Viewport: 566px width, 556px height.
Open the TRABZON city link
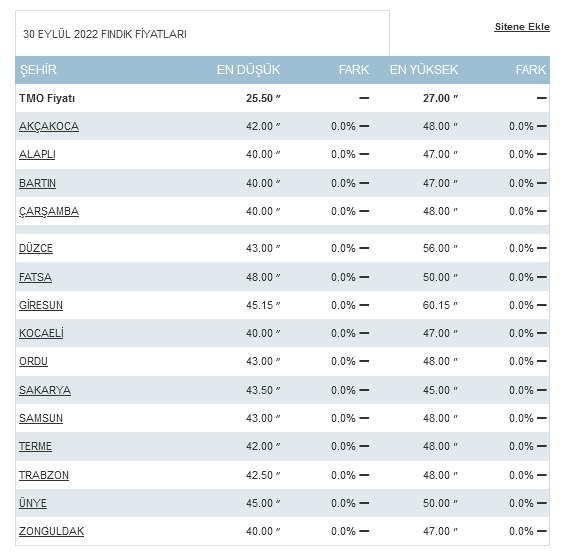(44, 475)
